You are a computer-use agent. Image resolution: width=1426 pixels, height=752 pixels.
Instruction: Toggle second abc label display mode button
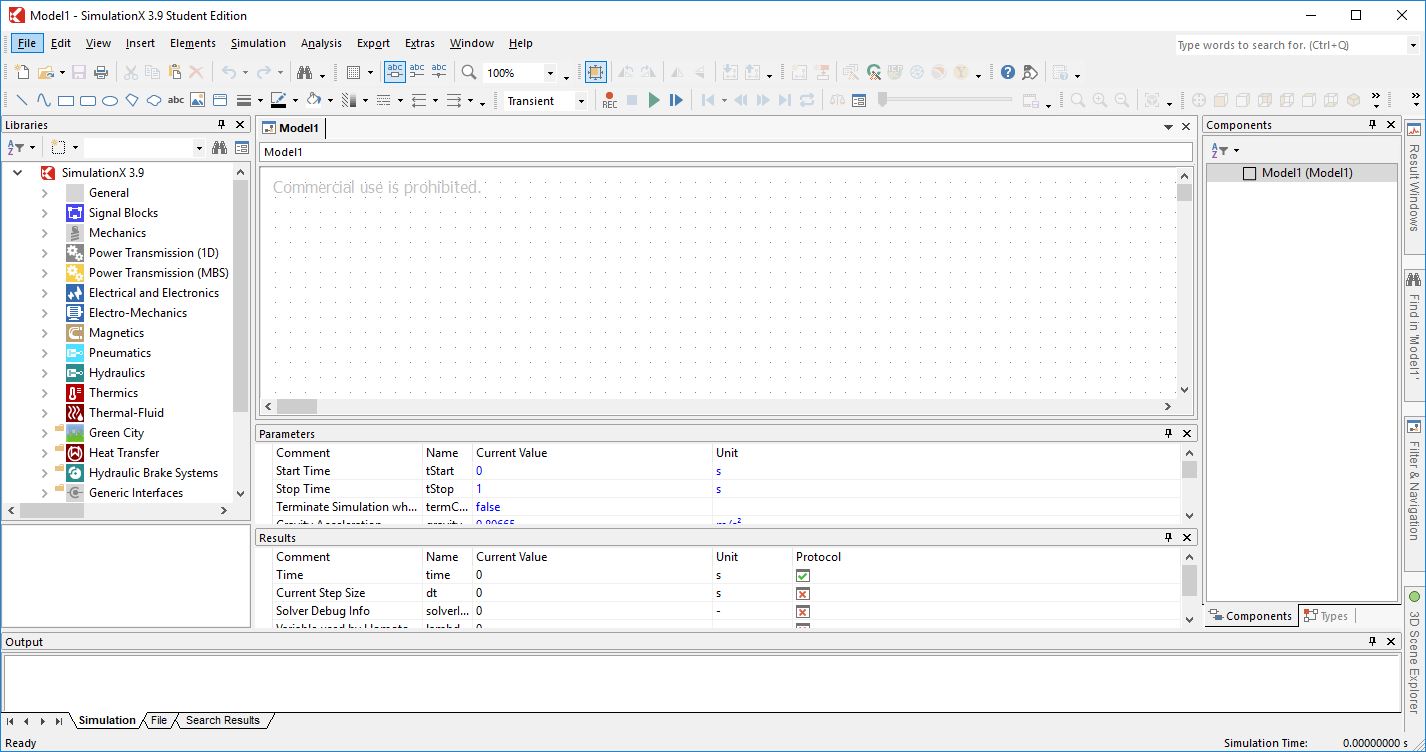coord(417,72)
